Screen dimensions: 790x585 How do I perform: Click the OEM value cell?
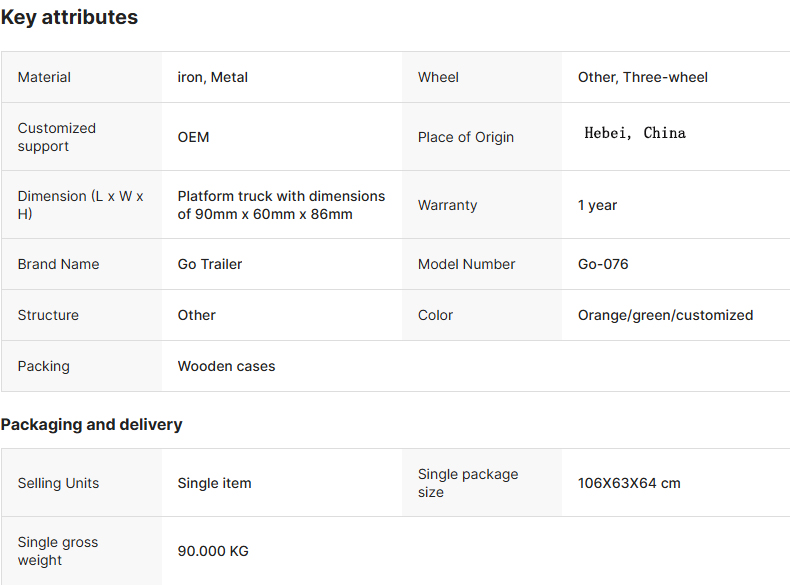[282, 137]
